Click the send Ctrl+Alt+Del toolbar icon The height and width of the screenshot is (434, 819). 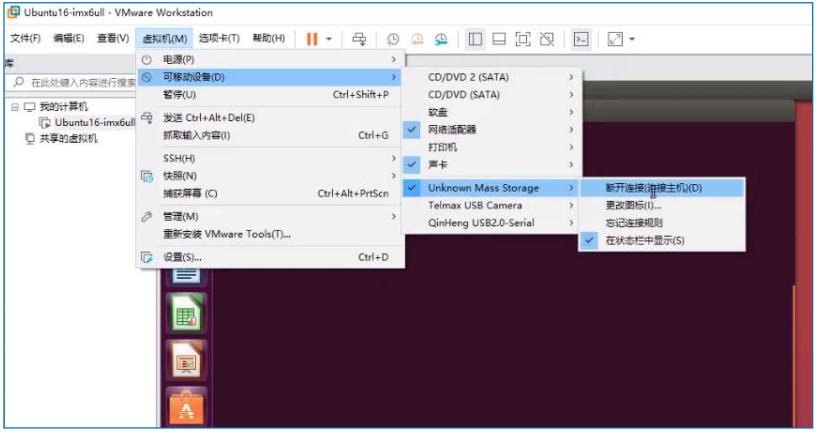coord(359,39)
